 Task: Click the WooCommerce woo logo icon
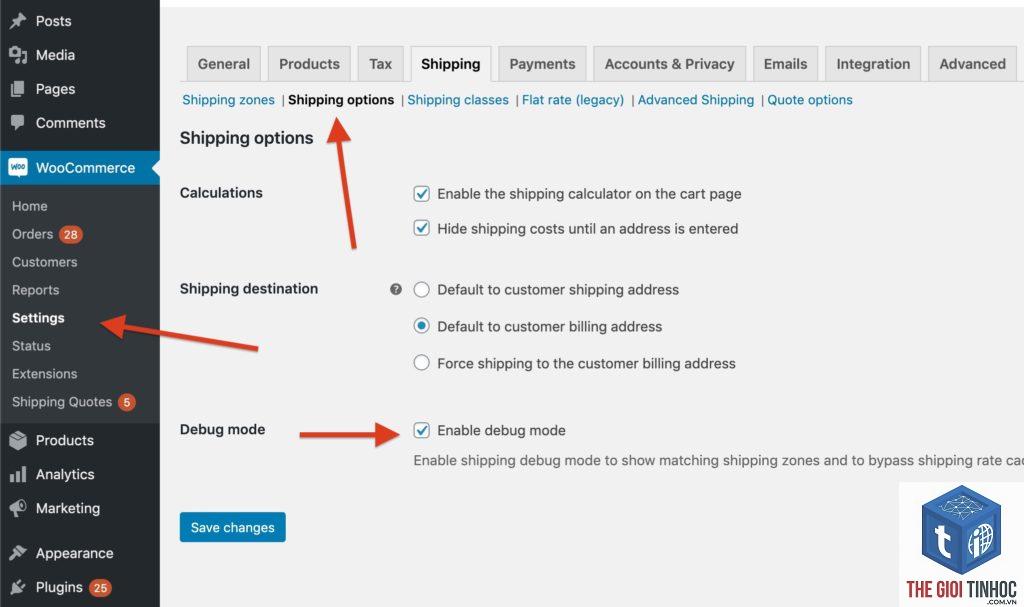18,168
